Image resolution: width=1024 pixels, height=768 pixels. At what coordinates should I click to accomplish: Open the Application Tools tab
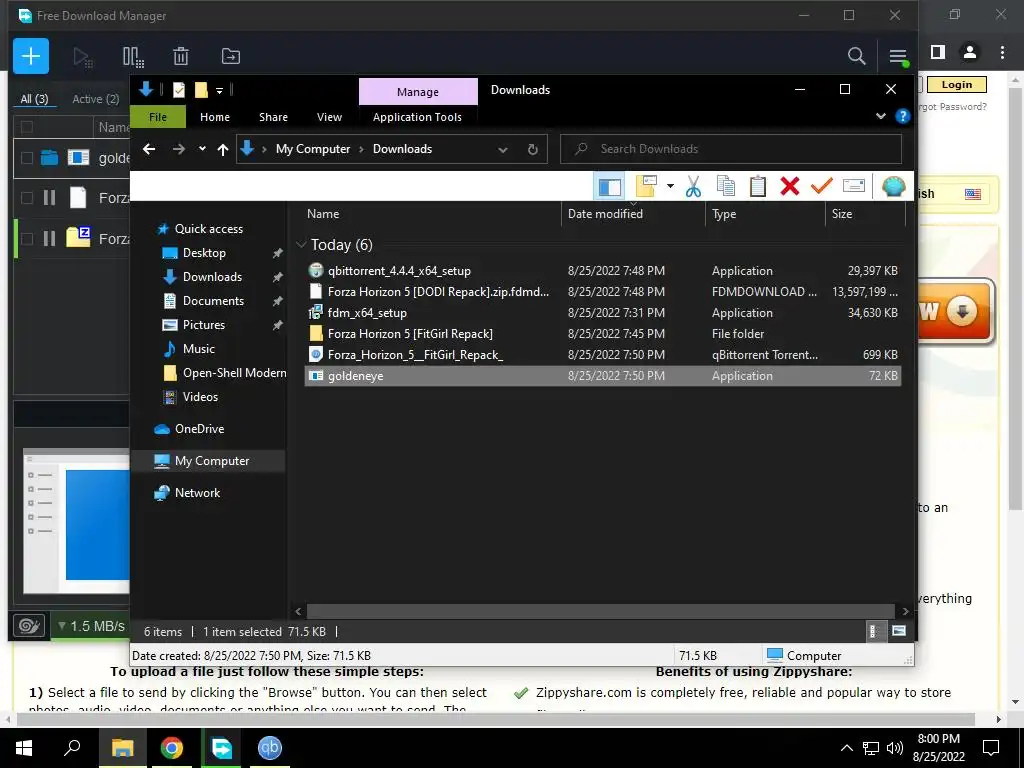(417, 117)
